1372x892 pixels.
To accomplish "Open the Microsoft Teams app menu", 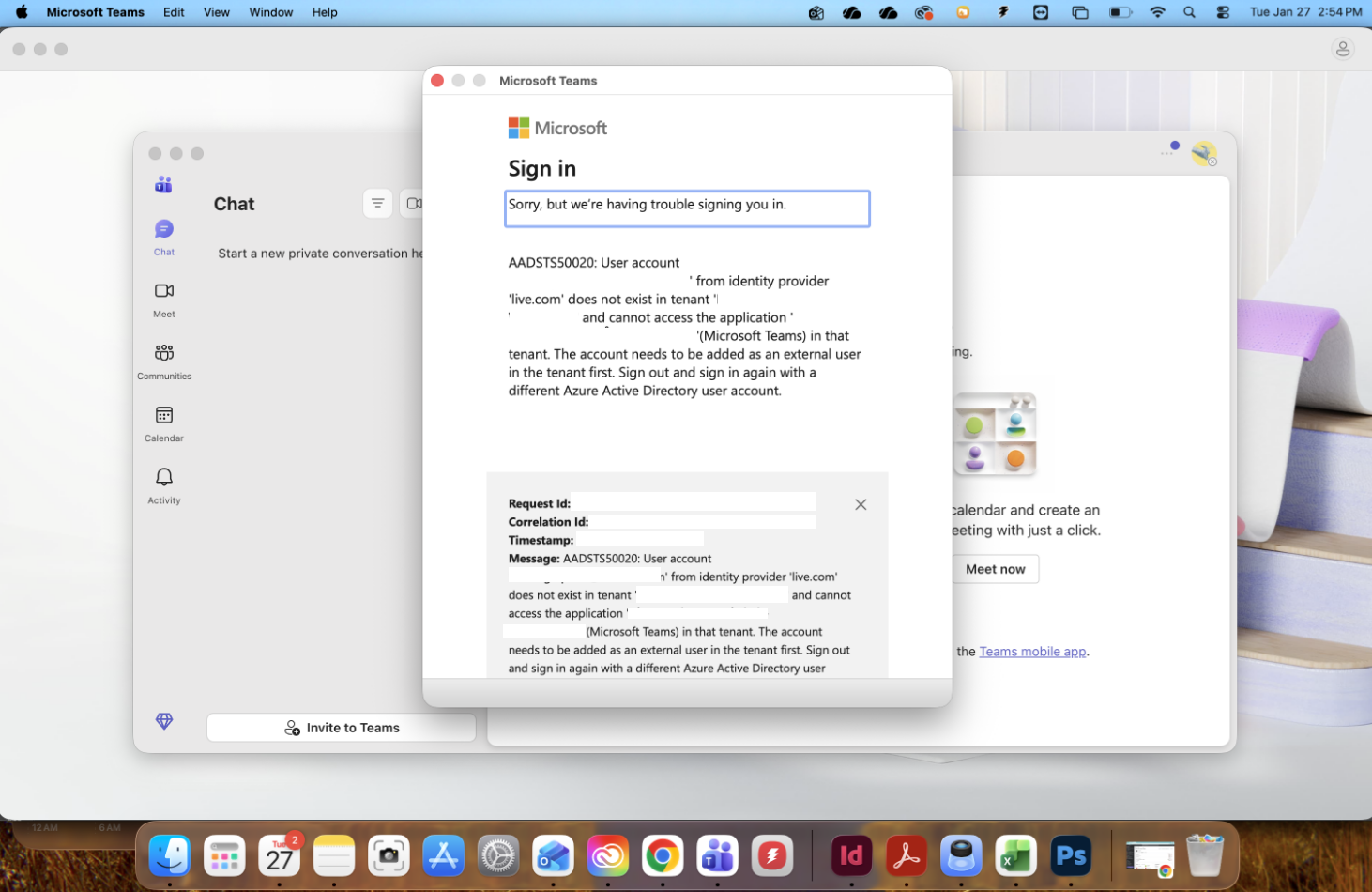I will click(96, 12).
